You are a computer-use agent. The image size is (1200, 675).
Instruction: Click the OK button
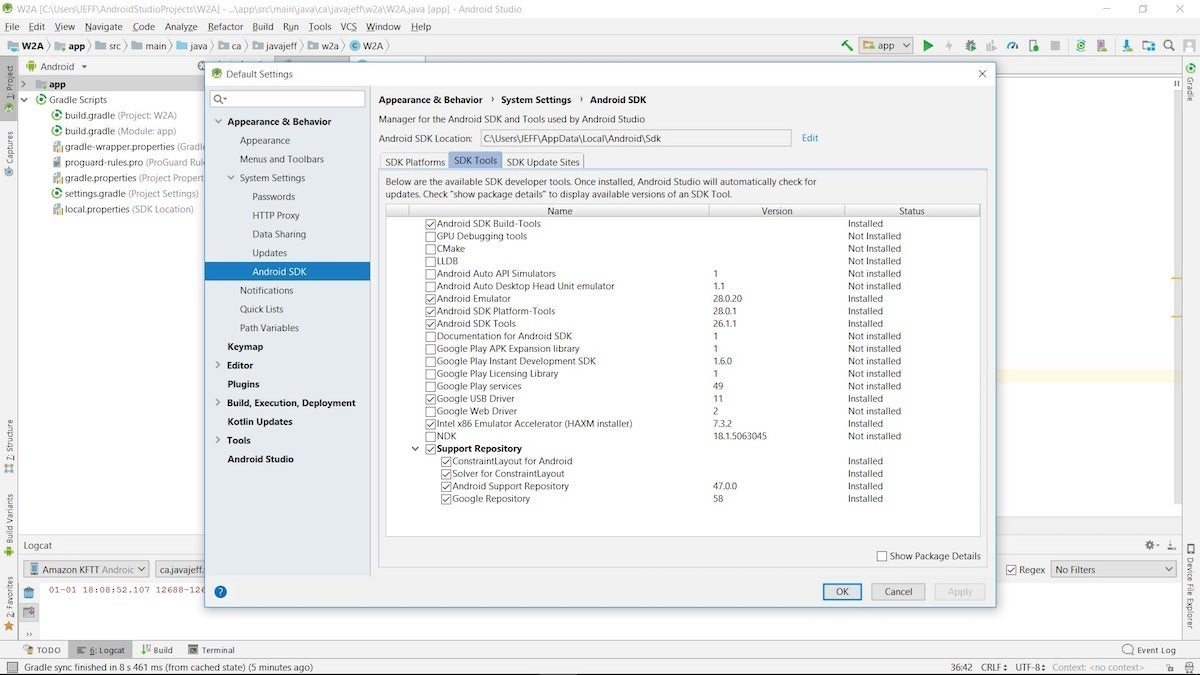[842, 591]
